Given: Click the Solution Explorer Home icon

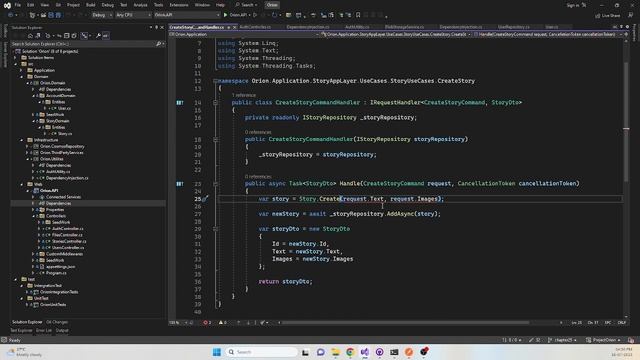Looking at the screenshot, I should click(x=30, y=36).
